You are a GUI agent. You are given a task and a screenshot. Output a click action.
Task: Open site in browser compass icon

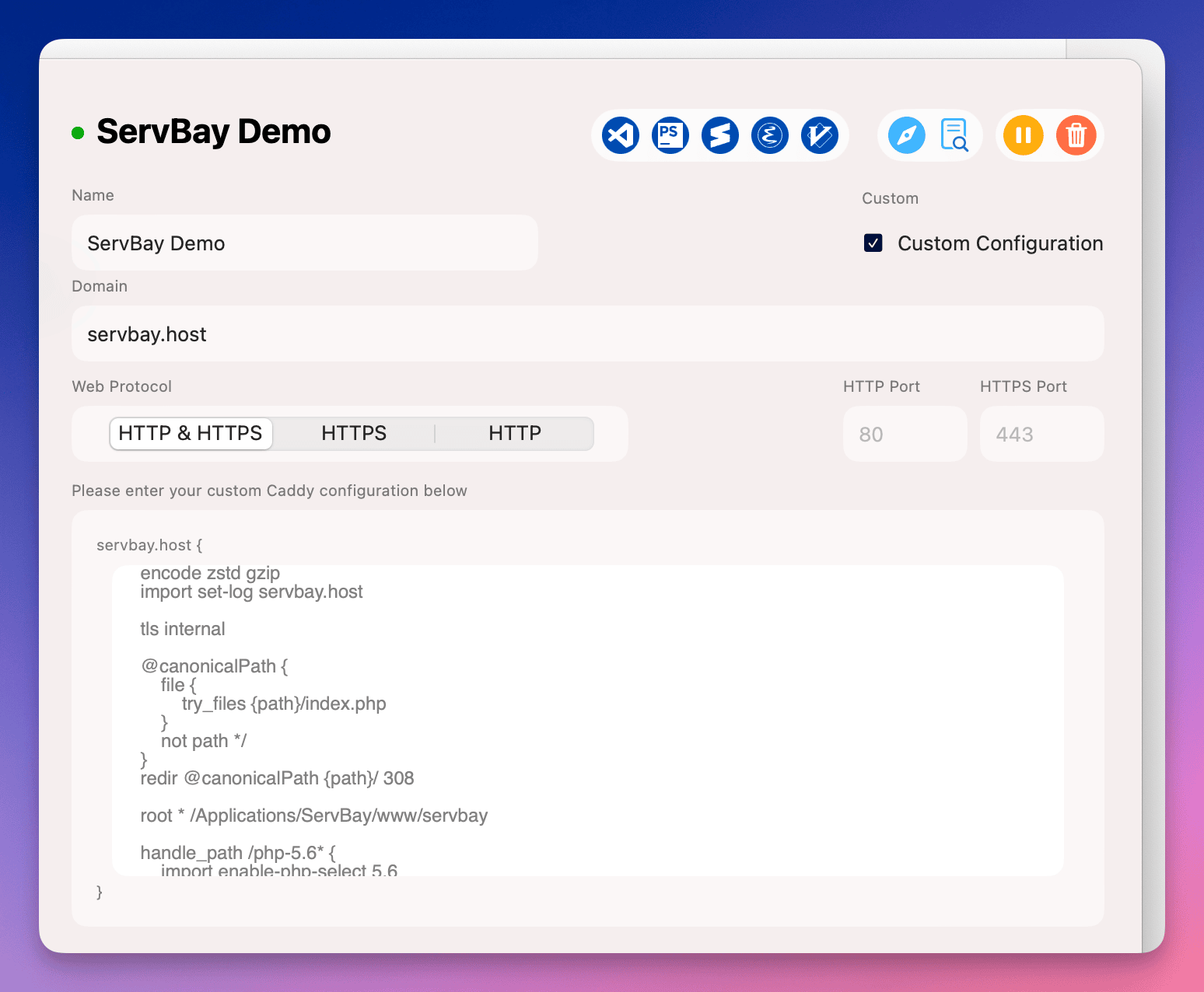click(907, 135)
